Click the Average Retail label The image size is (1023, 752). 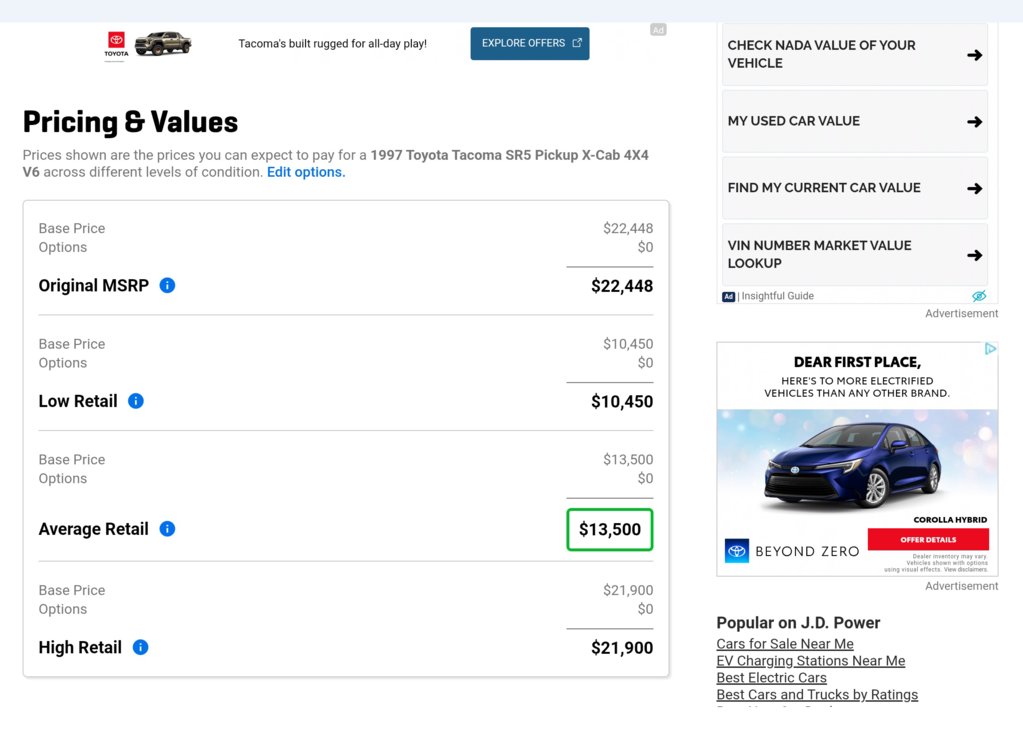tap(93, 529)
